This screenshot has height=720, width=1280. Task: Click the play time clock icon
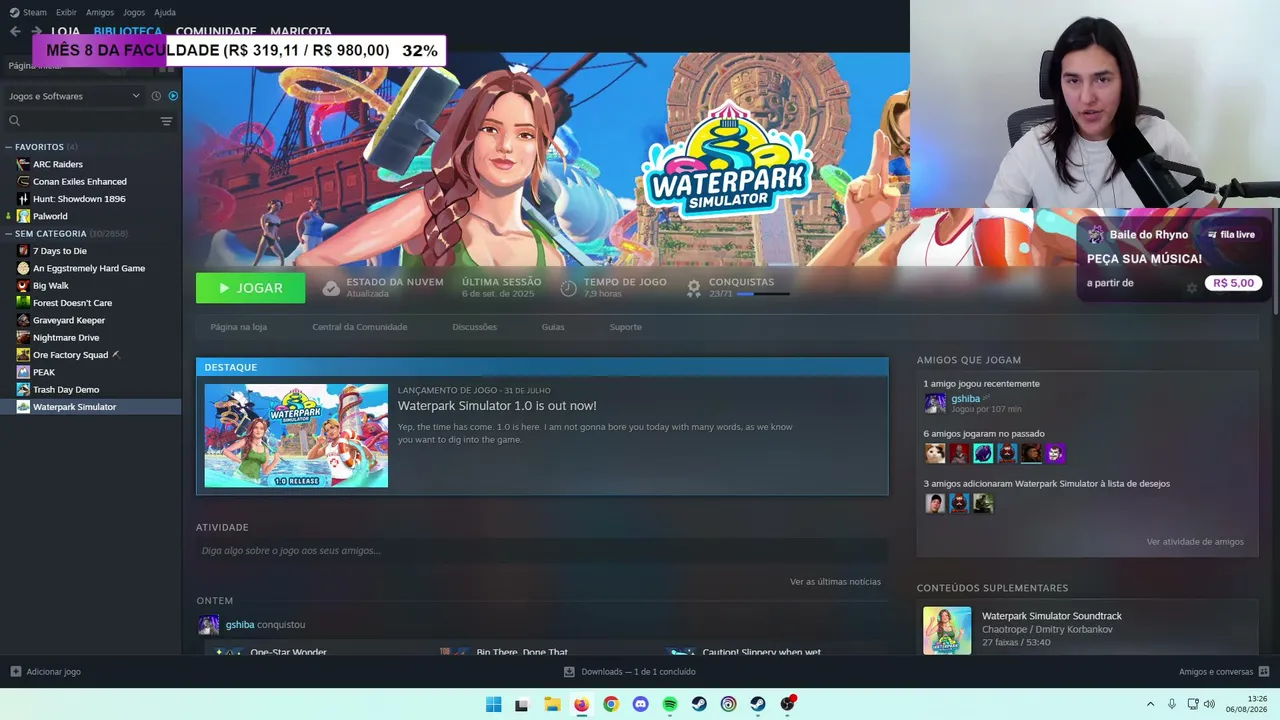coord(568,288)
